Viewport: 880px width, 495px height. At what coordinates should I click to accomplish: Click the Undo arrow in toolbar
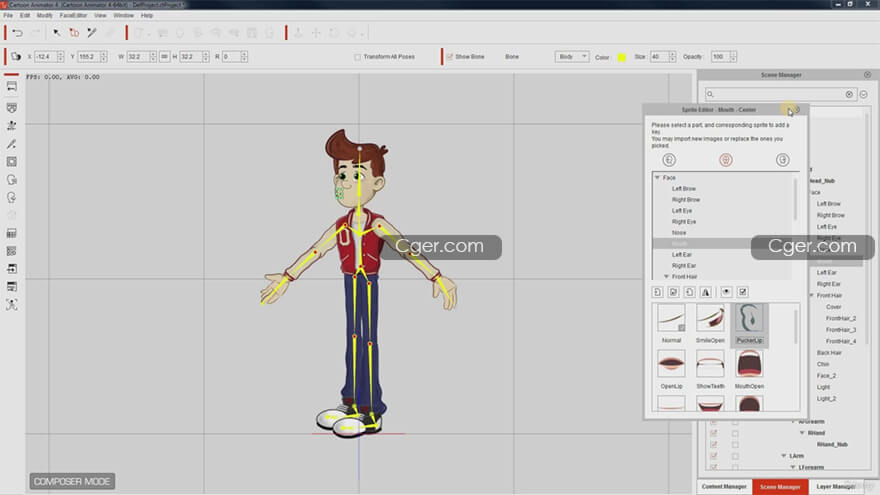click(x=17, y=33)
